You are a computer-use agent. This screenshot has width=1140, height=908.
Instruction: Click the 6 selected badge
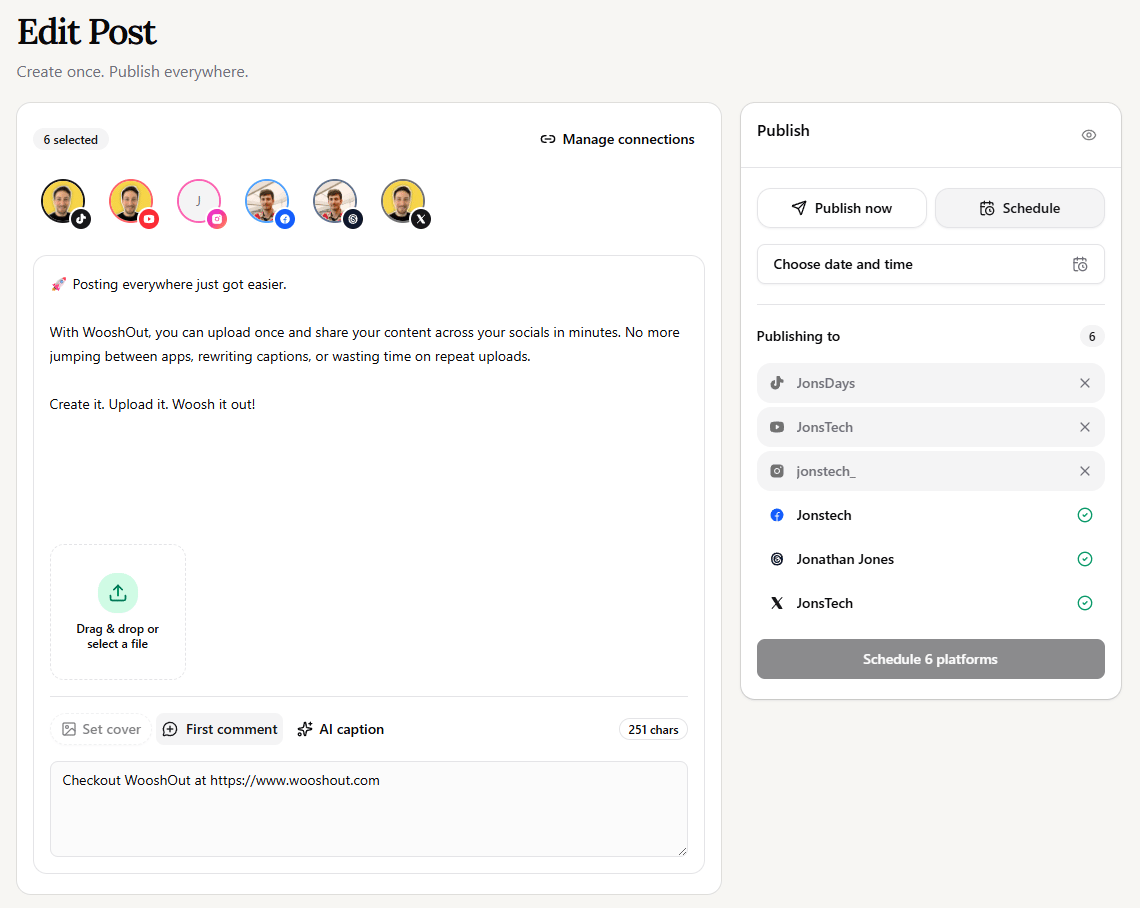71,140
